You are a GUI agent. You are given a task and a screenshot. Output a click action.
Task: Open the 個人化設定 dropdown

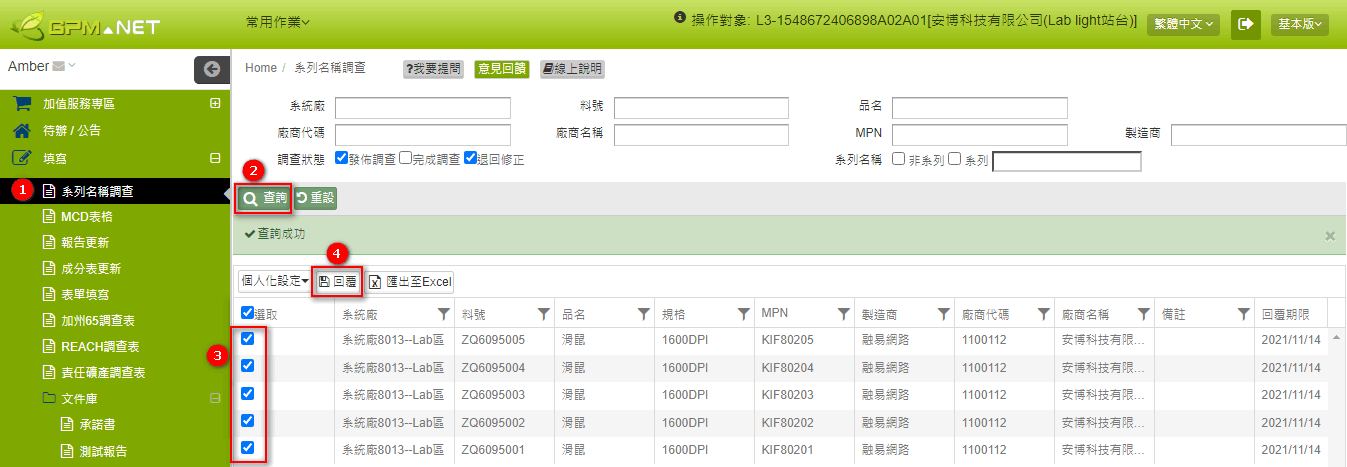[x=273, y=282]
